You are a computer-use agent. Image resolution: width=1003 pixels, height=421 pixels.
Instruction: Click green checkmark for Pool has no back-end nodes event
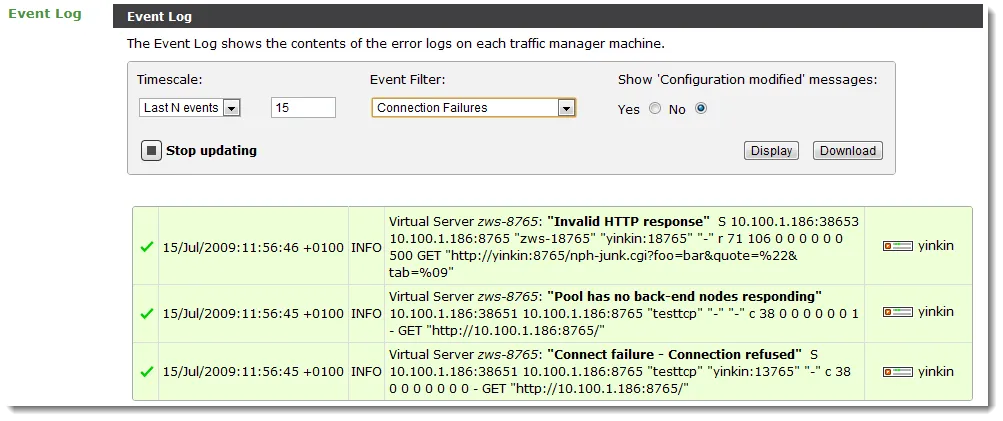146,314
